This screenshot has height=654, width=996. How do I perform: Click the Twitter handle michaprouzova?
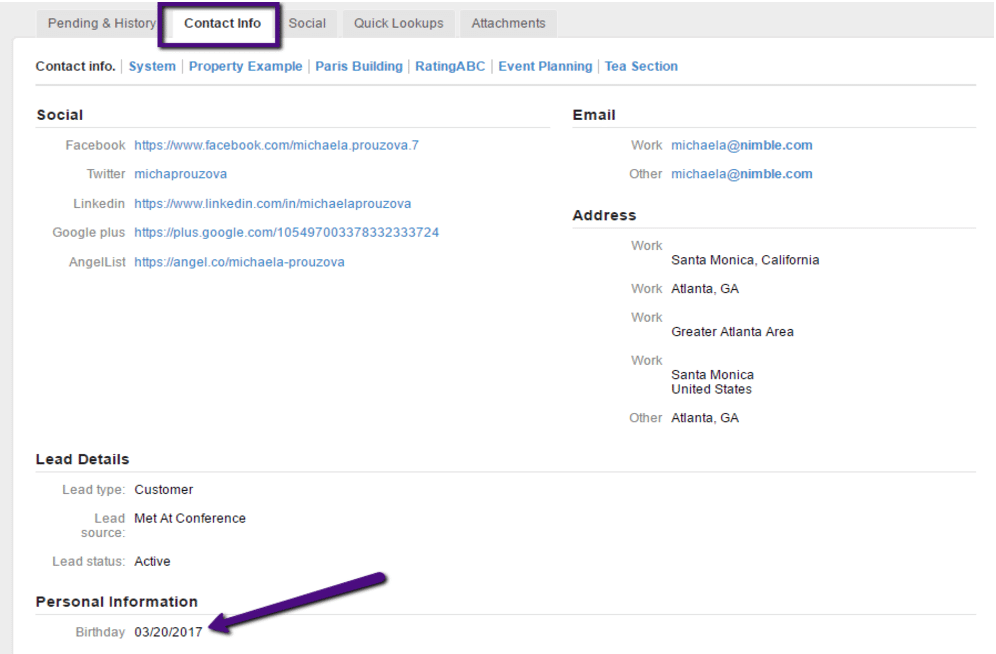180,174
